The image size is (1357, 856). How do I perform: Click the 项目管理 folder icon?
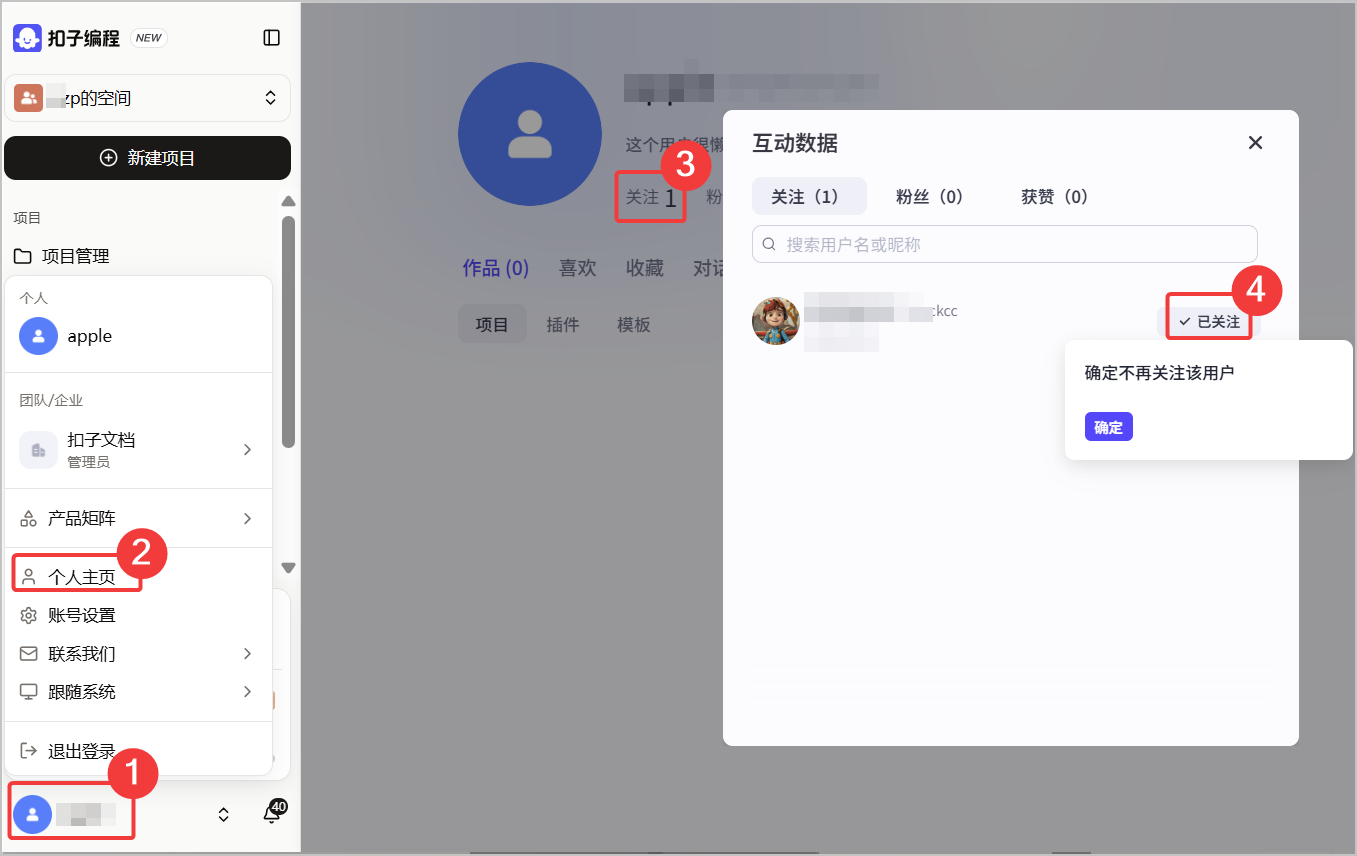(x=22, y=256)
